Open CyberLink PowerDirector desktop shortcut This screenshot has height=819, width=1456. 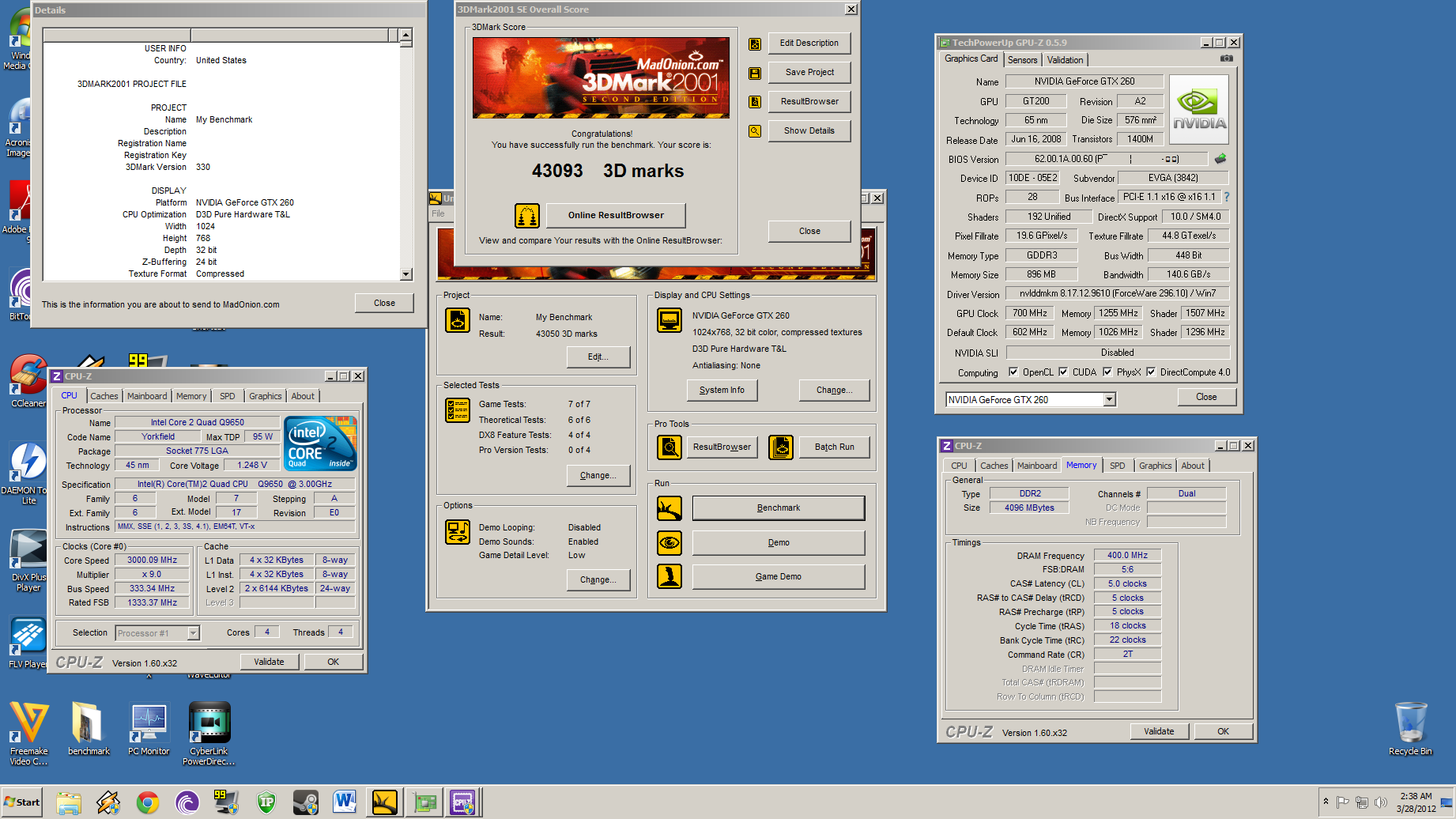coord(209,734)
